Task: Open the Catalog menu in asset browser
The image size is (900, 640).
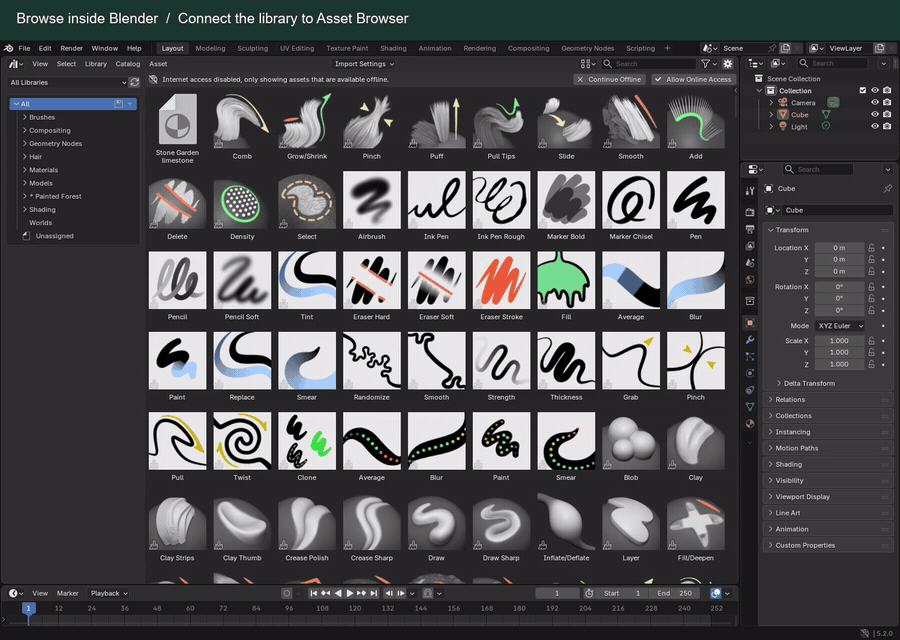Action: pos(127,64)
